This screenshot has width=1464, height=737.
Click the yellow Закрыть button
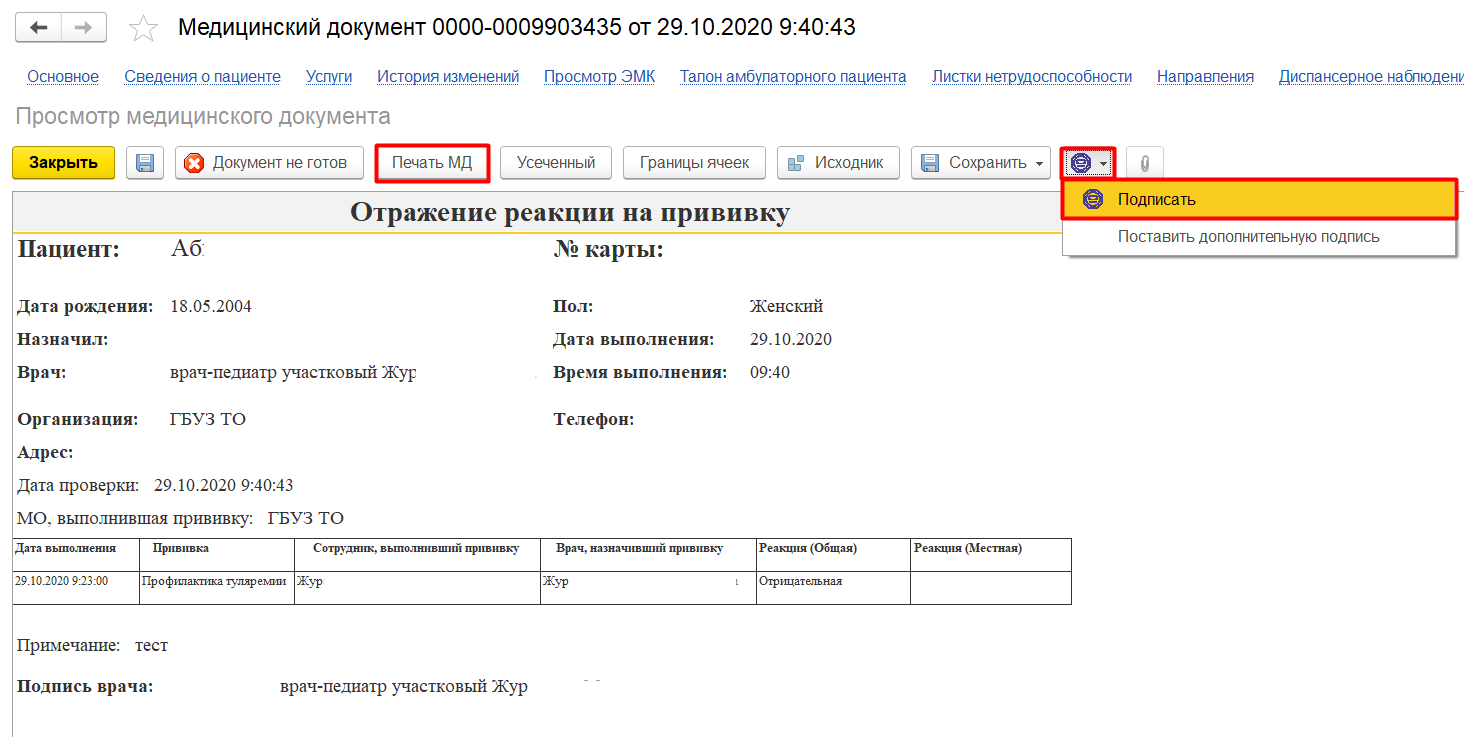point(63,163)
